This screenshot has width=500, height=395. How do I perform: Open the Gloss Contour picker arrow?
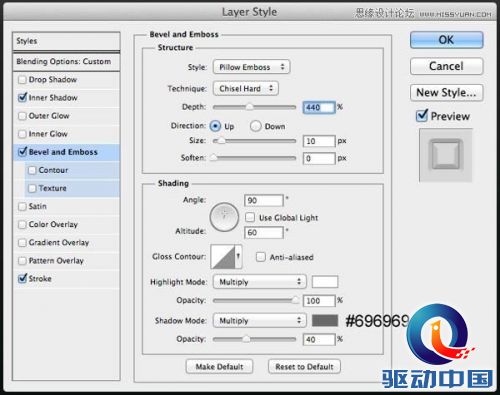[x=238, y=256]
